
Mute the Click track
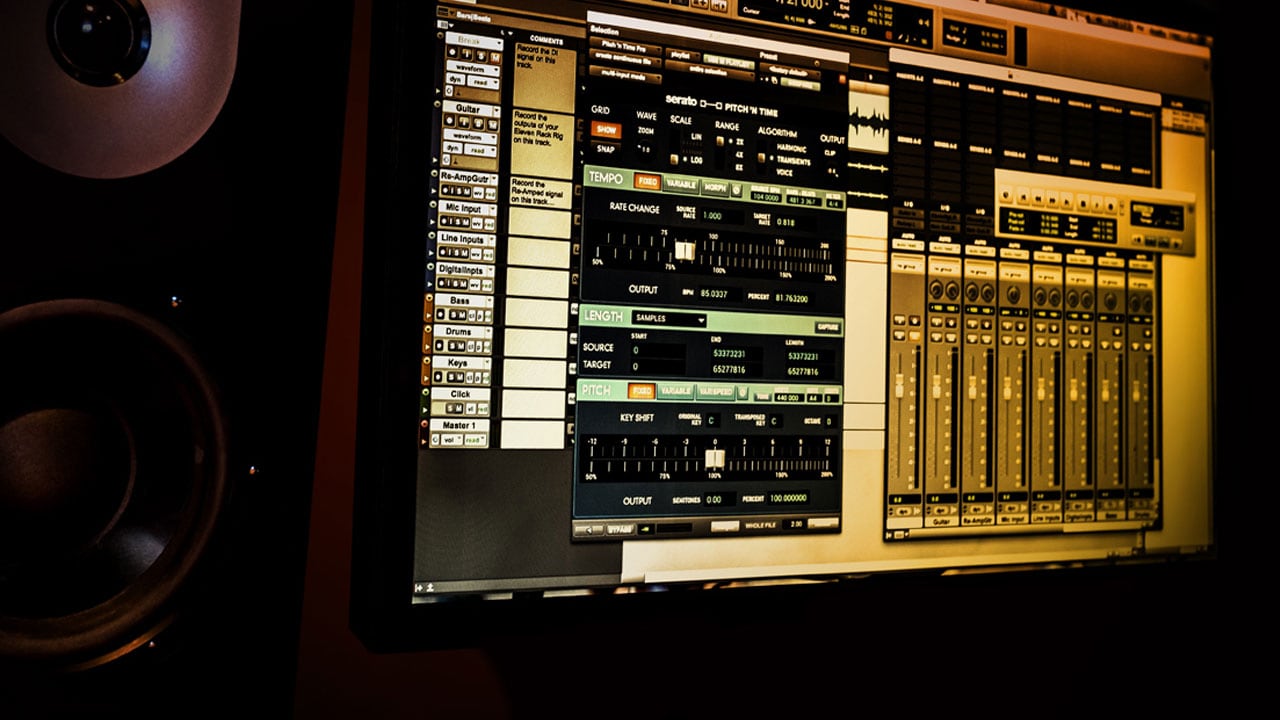(x=459, y=409)
